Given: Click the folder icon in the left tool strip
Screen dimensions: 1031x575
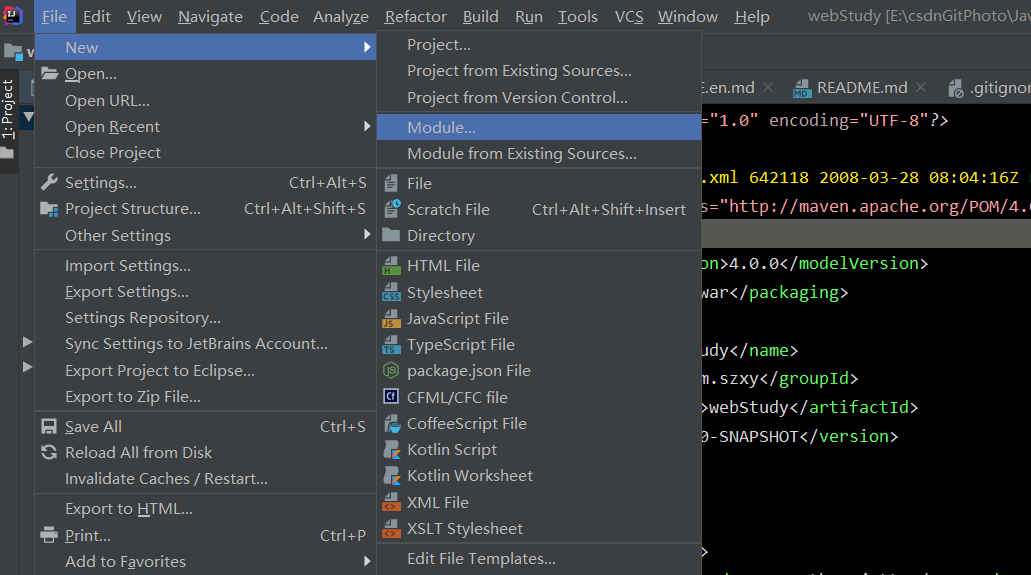Looking at the screenshot, I should (x=7, y=153).
